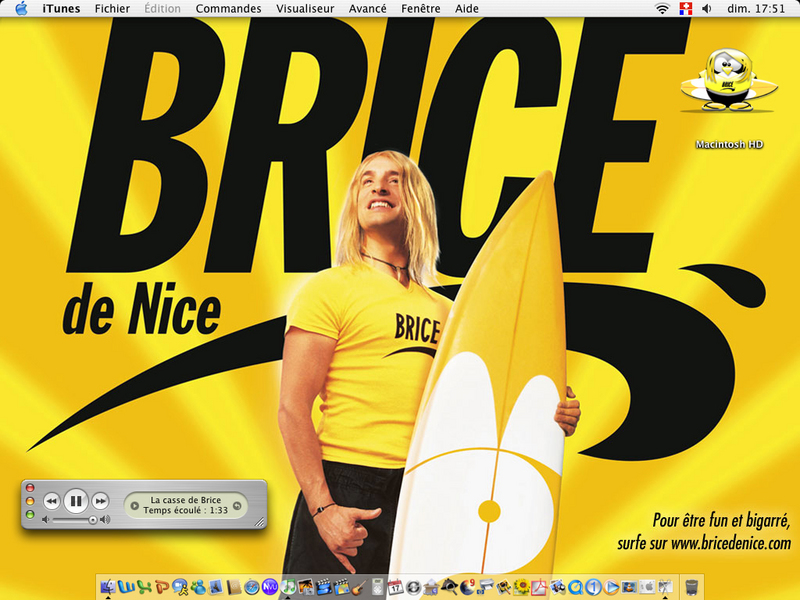Click the iTunes volume slider knob
This screenshot has width=800, height=600.
[x=93, y=520]
